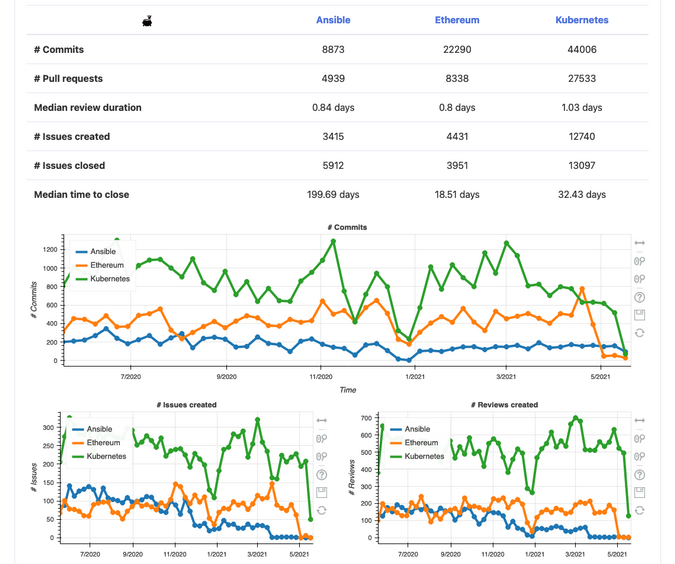This screenshot has height=564, width=675.
Task: Reset the Commits chart view
Action: [x=639, y=333]
